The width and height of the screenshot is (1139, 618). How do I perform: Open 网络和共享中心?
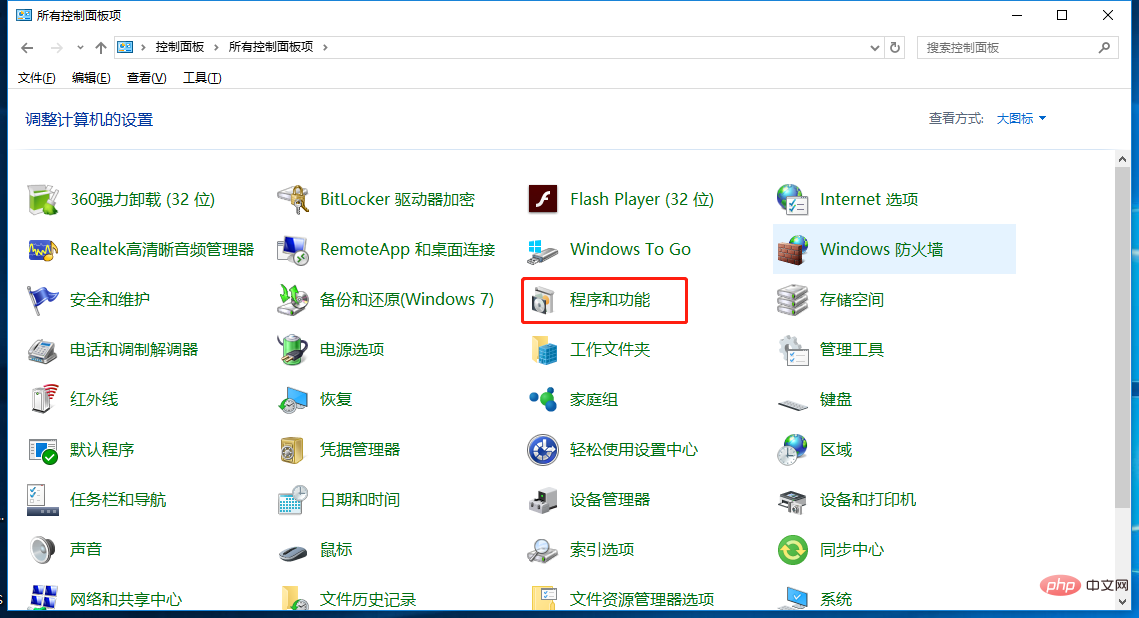125,599
